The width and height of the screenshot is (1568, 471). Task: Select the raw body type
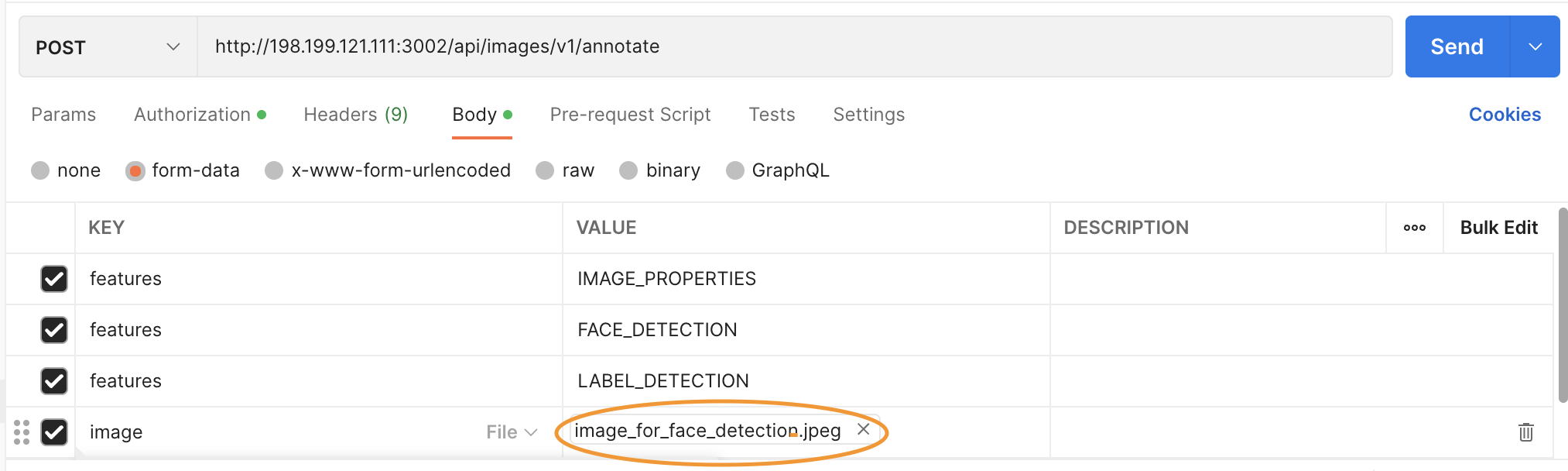(546, 170)
